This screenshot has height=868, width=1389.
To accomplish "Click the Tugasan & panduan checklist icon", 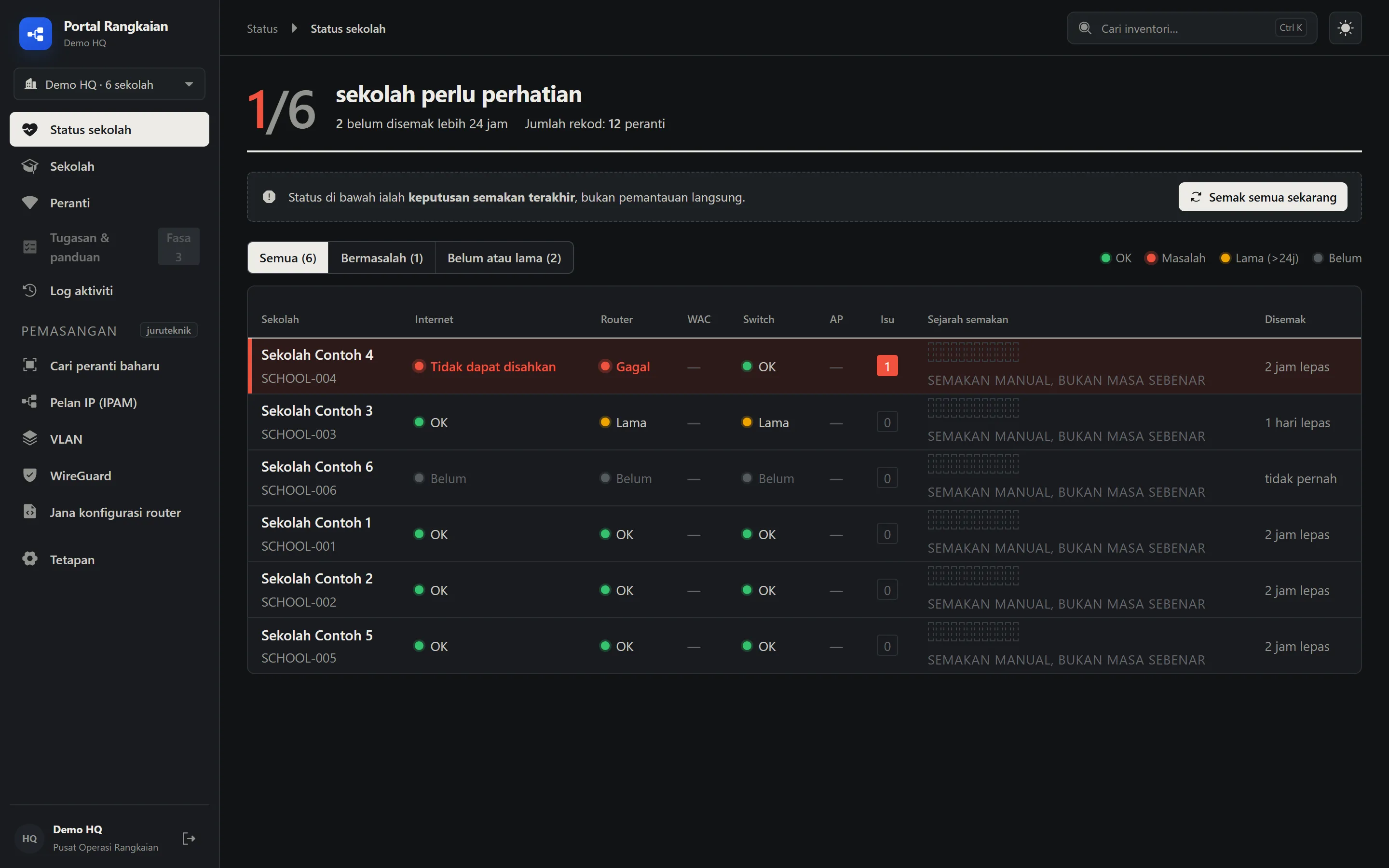I will pos(30,247).
